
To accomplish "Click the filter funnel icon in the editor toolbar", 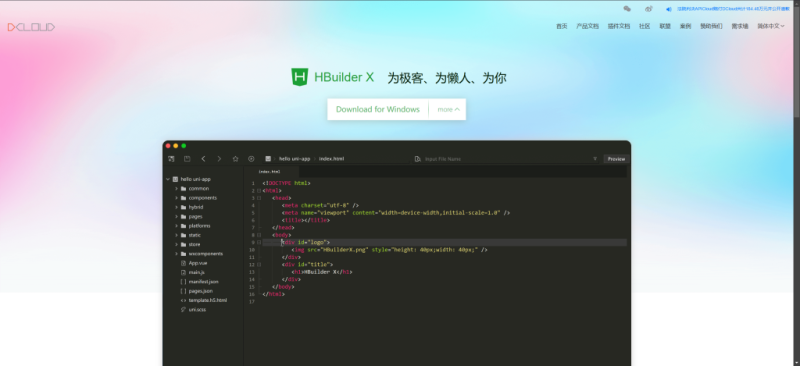I will click(x=595, y=159).
